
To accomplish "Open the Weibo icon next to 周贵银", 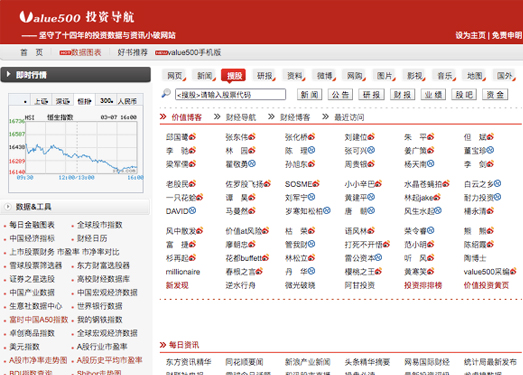I will [371, 164].
